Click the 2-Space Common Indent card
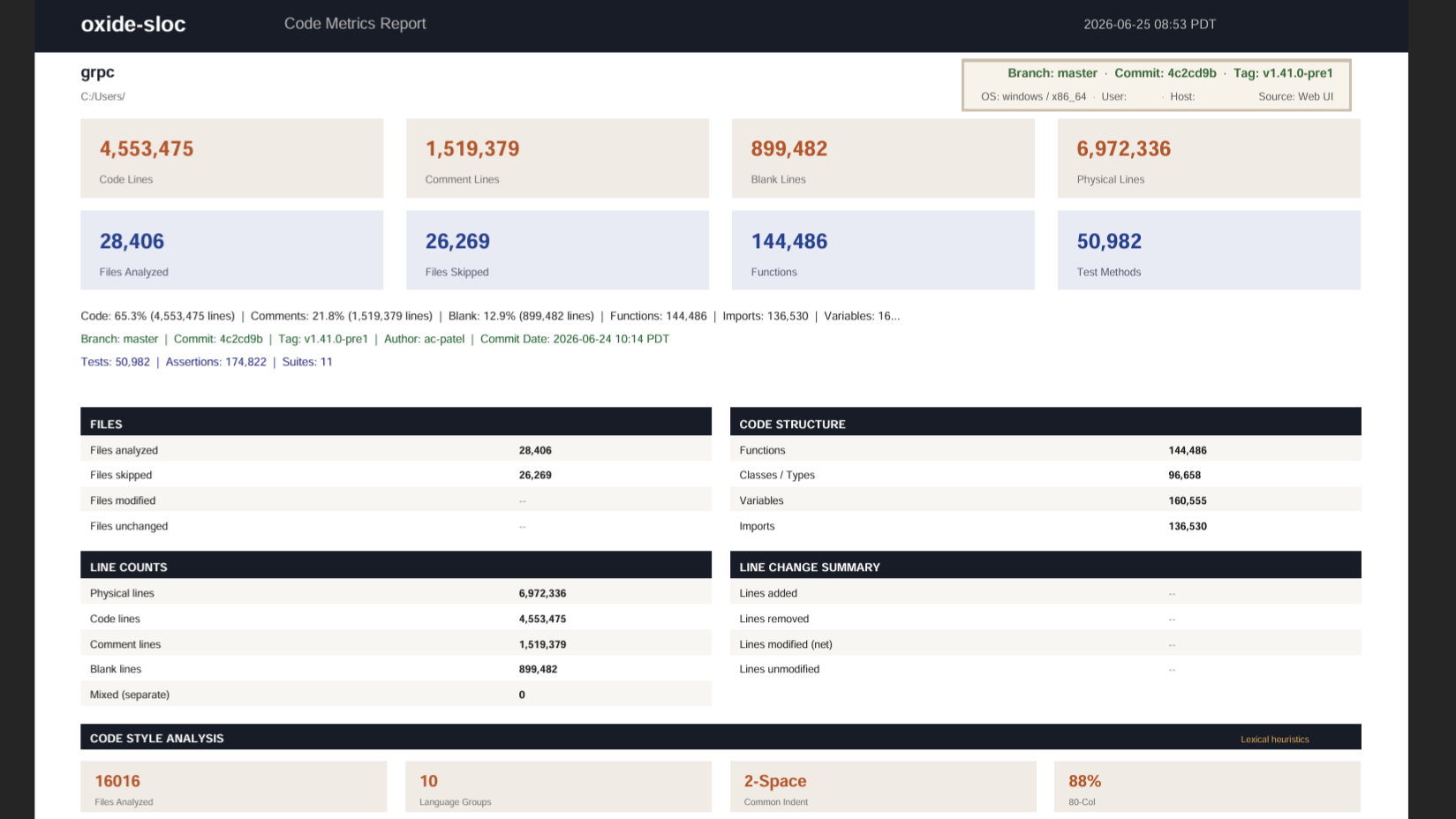 [x=883, y=787]
